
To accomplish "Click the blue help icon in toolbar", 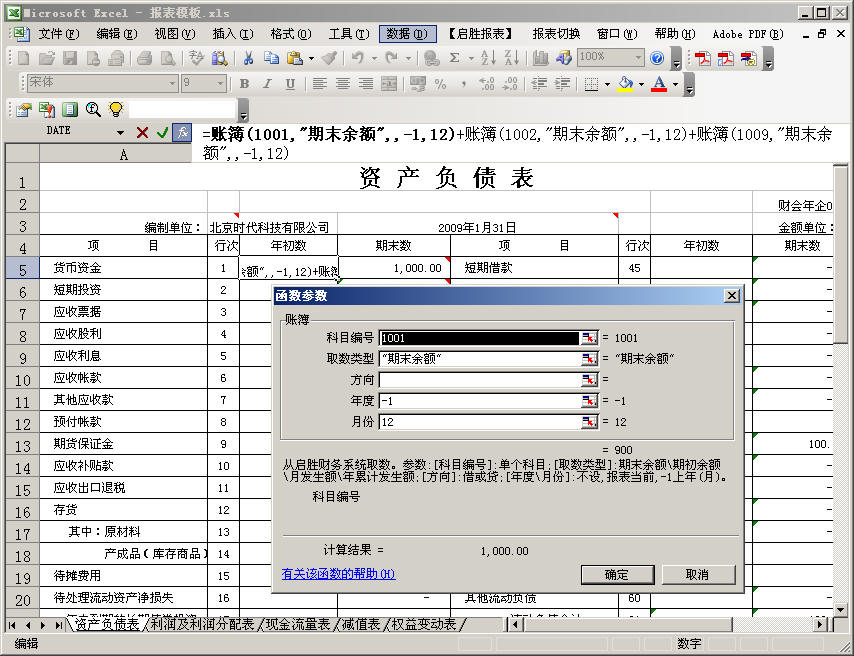I will tap(657, 58).
